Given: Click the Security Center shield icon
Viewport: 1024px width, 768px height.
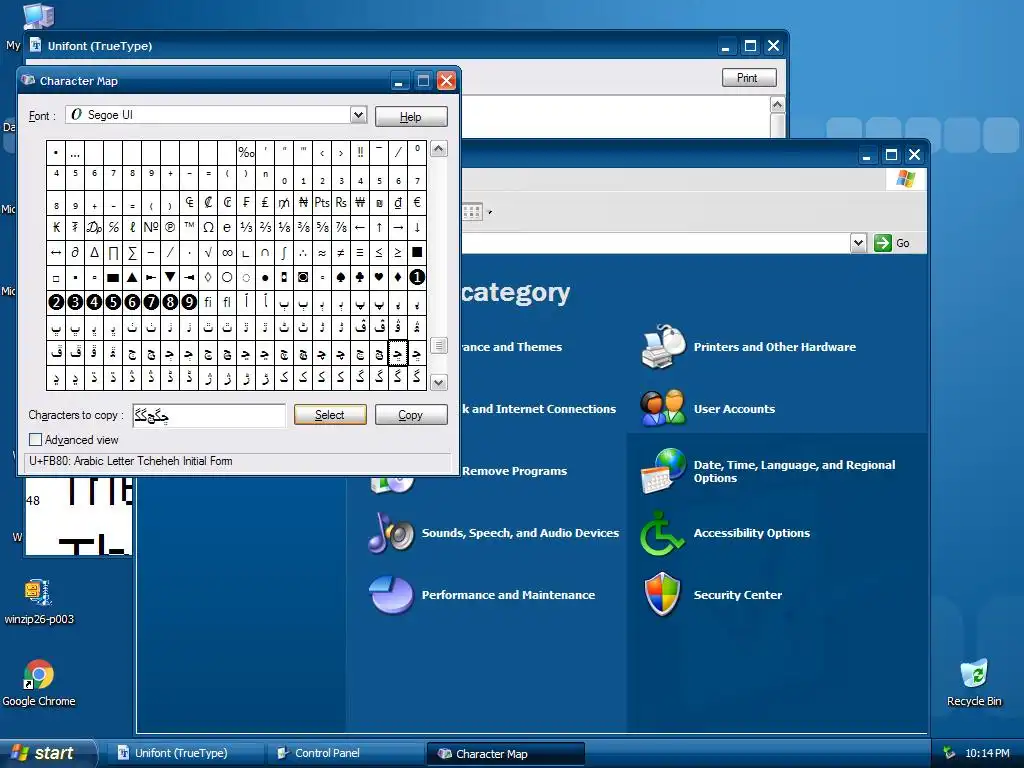Looking at the screenshot, I should [662, 594].
